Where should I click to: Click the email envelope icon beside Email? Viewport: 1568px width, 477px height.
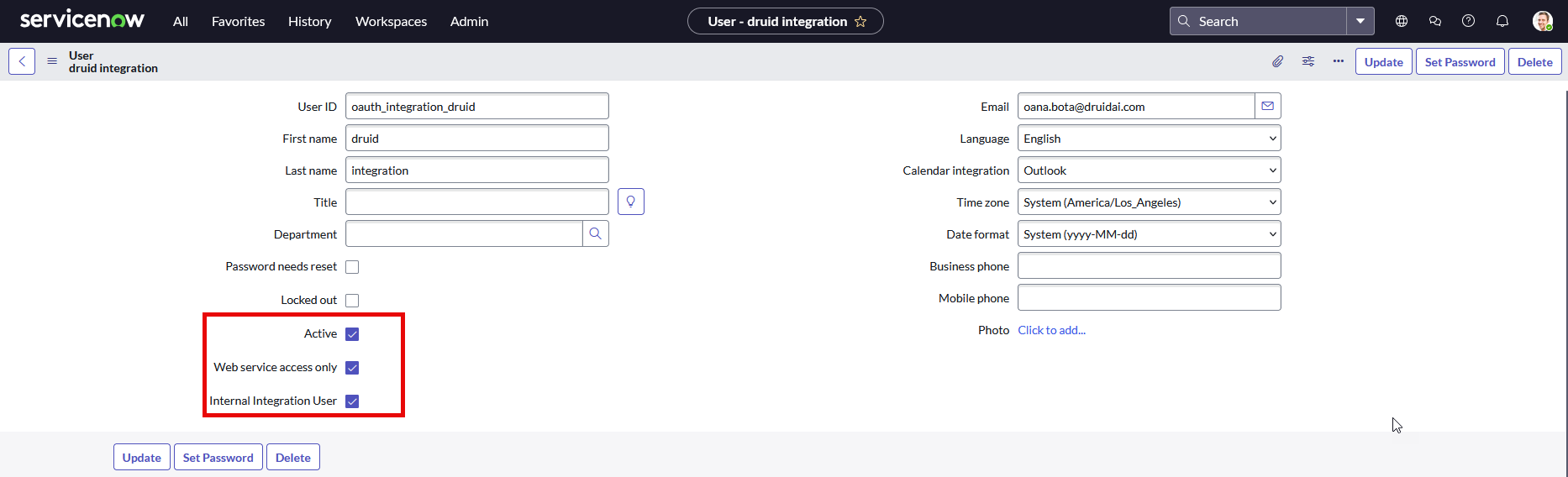(x=1268, y=107)
